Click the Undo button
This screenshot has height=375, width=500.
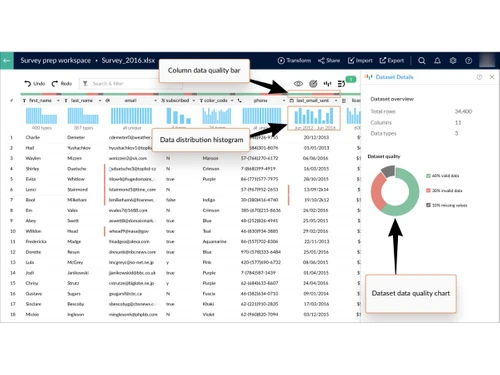point(35,83)
